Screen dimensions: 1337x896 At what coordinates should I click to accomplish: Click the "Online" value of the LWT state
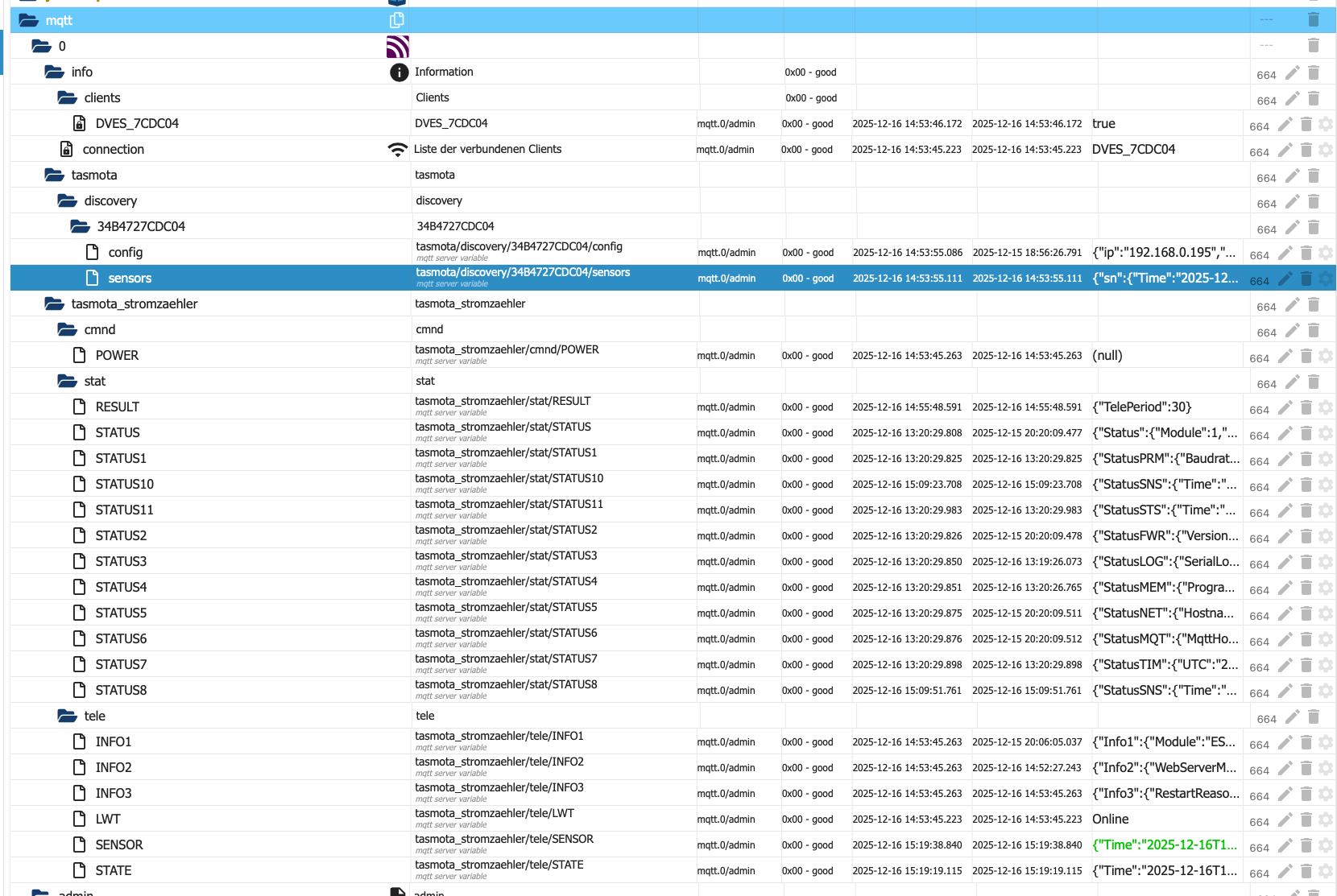[x=1110, y=819]
